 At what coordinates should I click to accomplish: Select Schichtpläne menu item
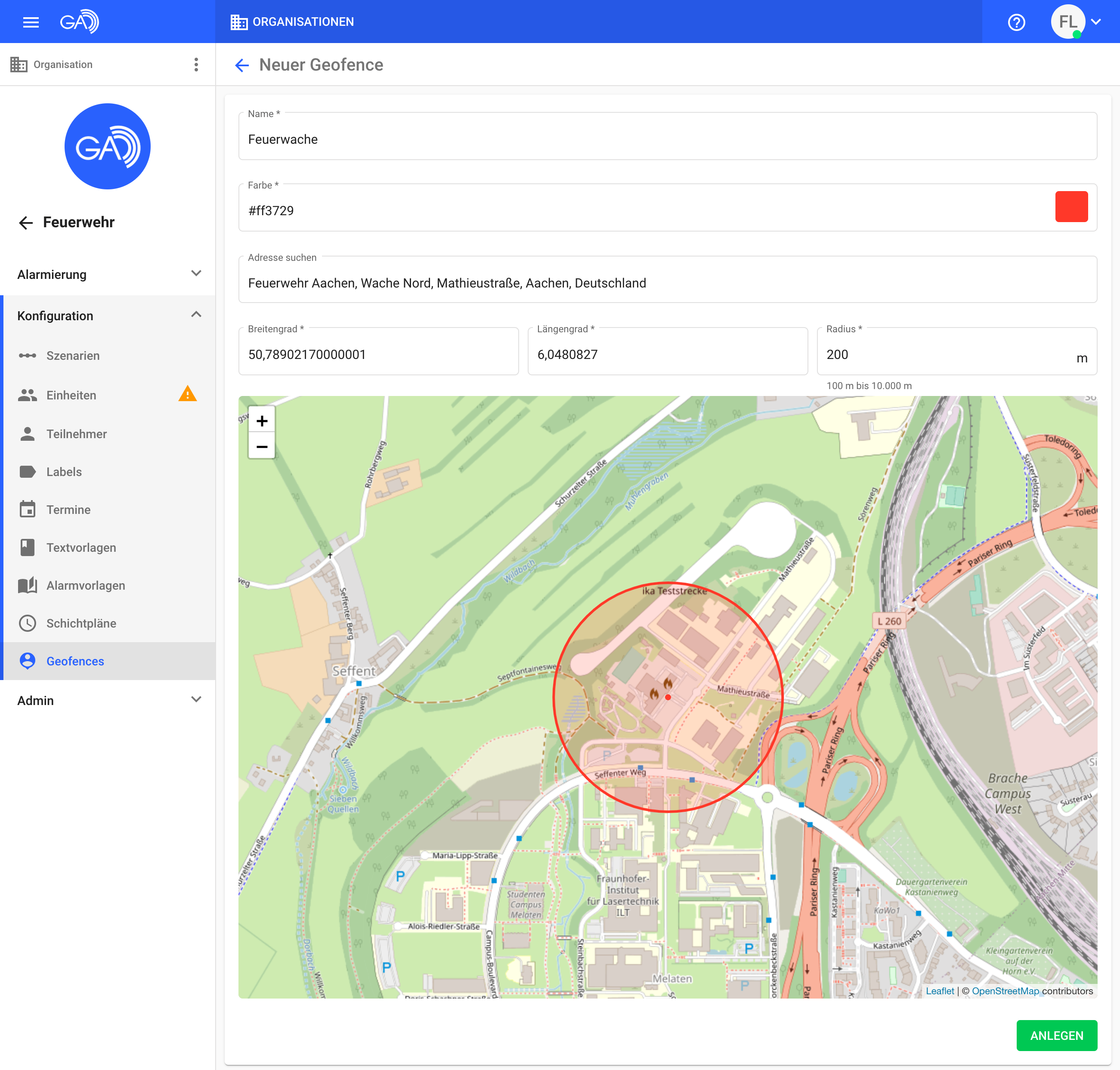pyautogui.click(x=81, y=623)
